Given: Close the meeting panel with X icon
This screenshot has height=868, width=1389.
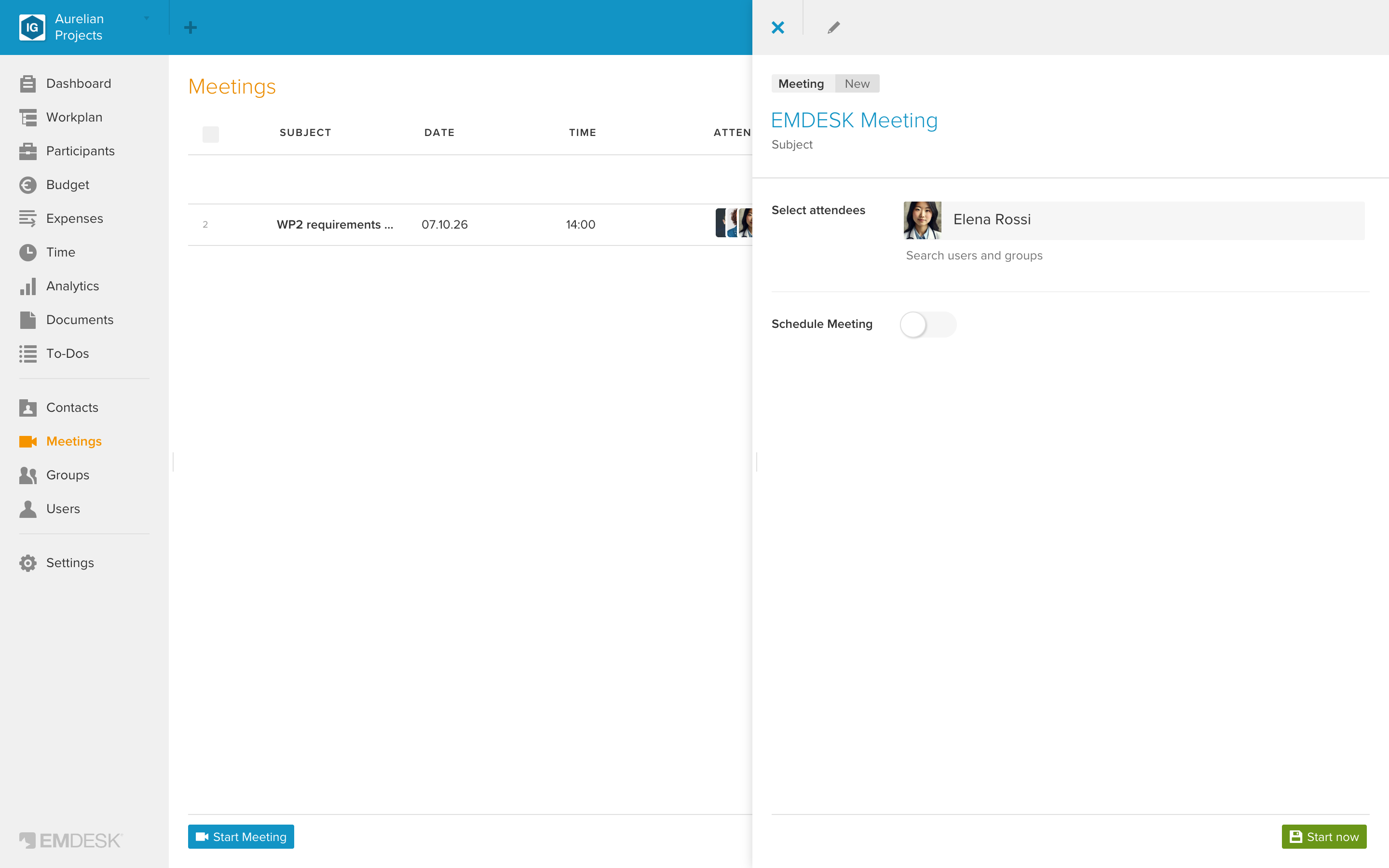Looking at the screenshot, I should (x=778, y=27).
